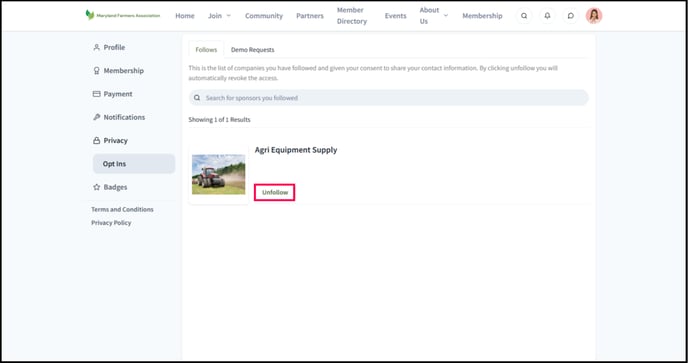Unfollow Agri Equipment Supply
Screen dimensions: 688x363
[x=275, y=192]
